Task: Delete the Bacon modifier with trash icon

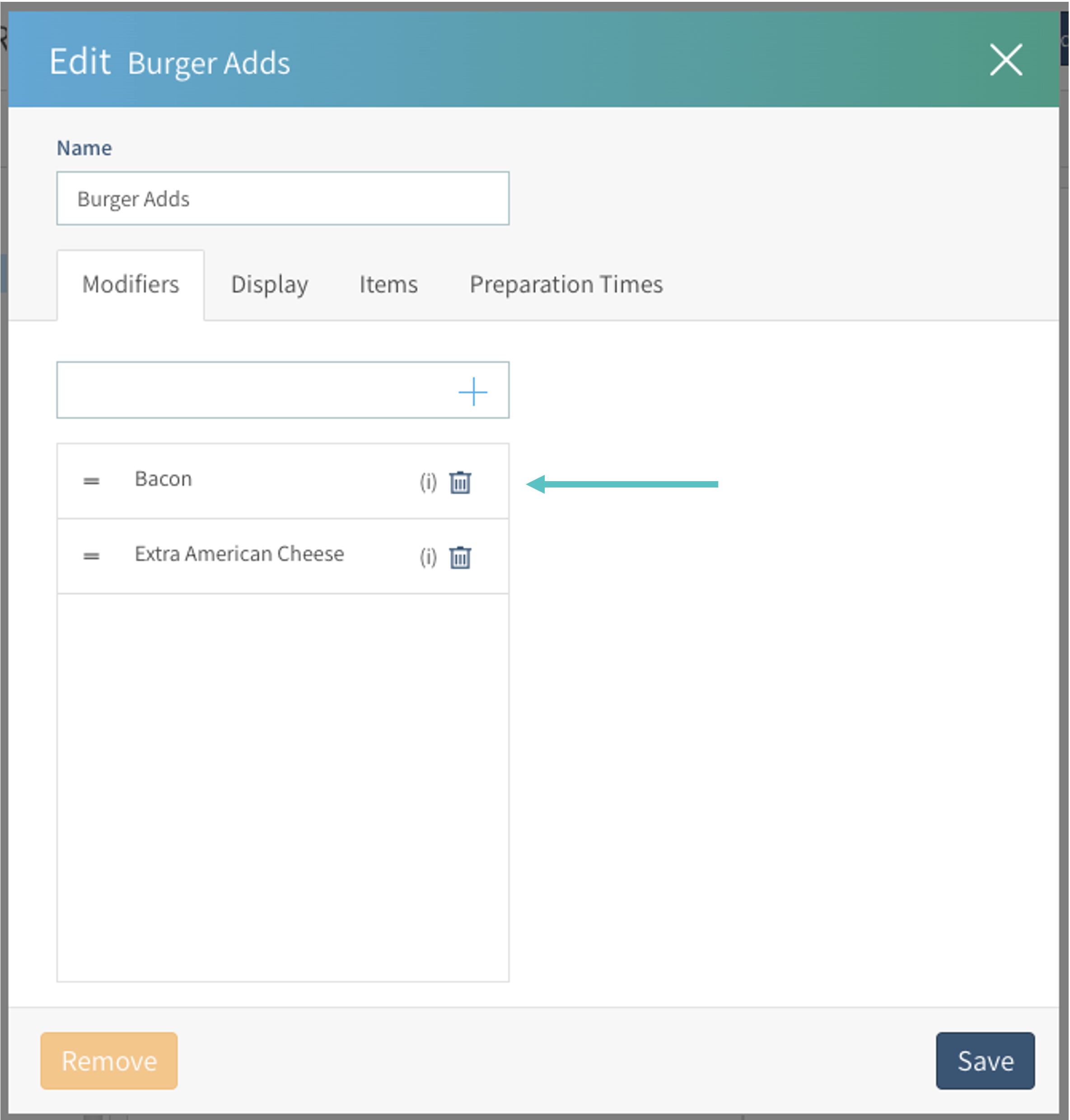Action: pos(460,483)
